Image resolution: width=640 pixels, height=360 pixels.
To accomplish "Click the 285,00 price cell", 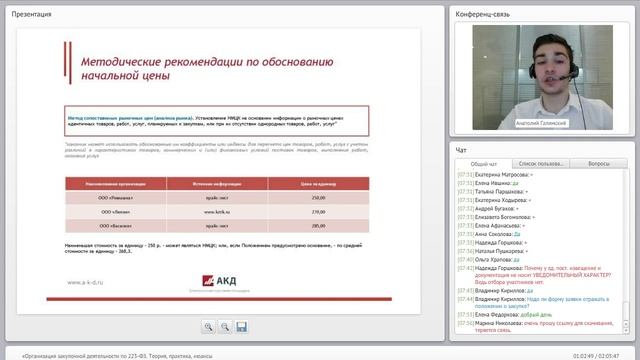I will click(318, 226).
